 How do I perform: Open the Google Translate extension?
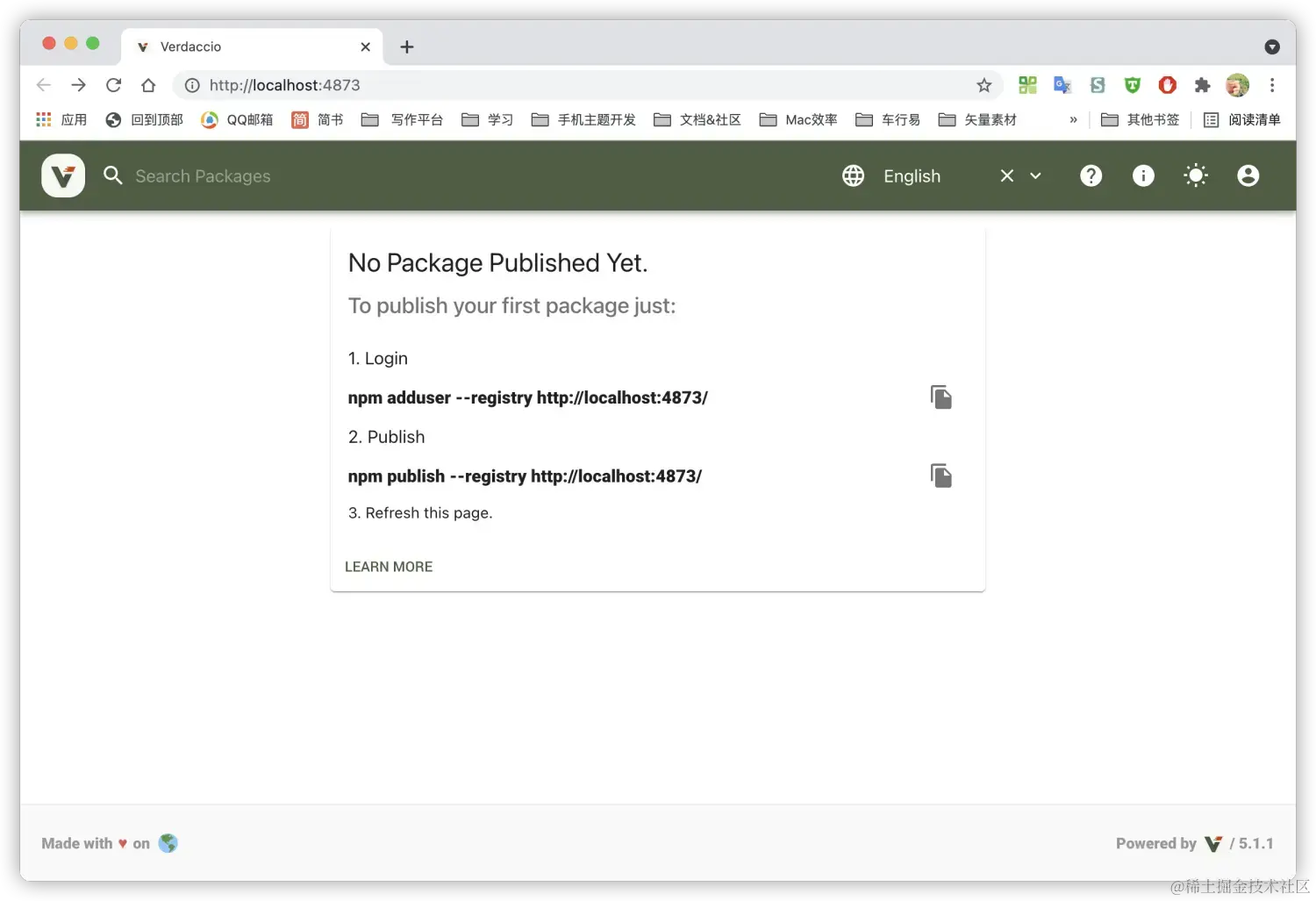(x=1062, y=85)
